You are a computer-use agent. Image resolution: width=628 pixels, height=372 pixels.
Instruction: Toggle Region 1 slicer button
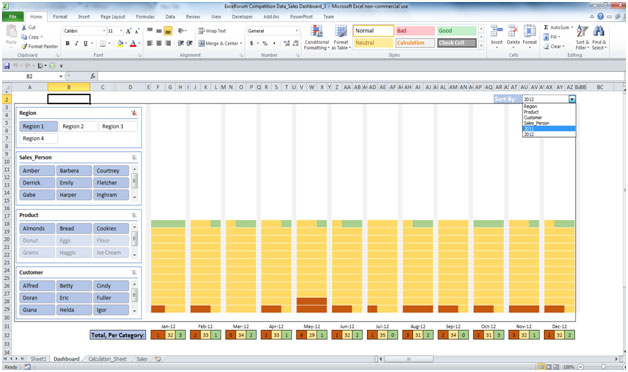point(38,127)
